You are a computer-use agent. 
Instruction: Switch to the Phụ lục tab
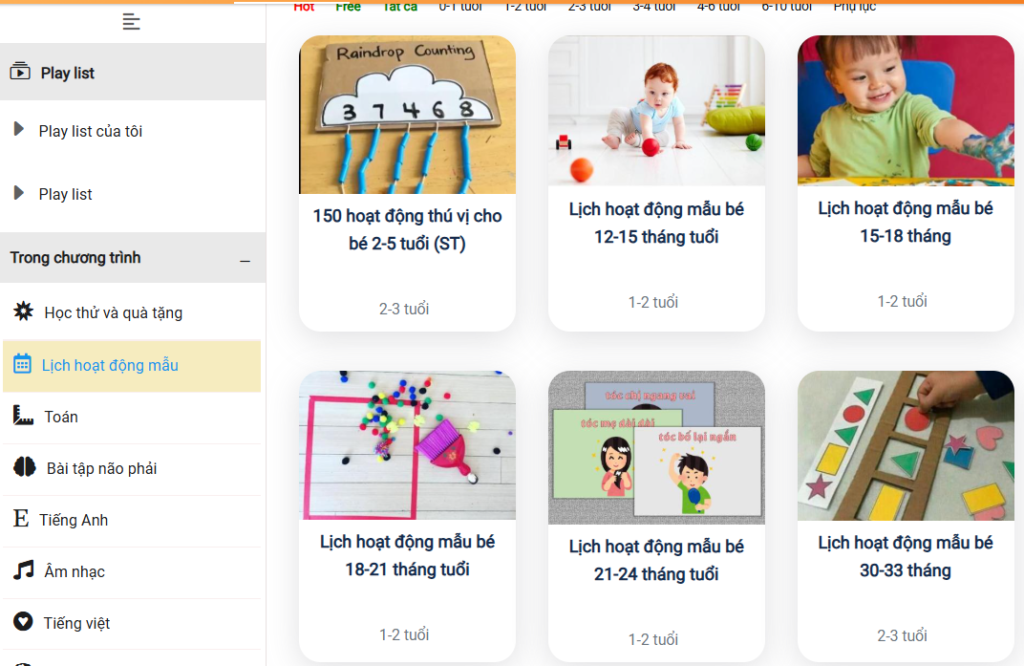854,7
